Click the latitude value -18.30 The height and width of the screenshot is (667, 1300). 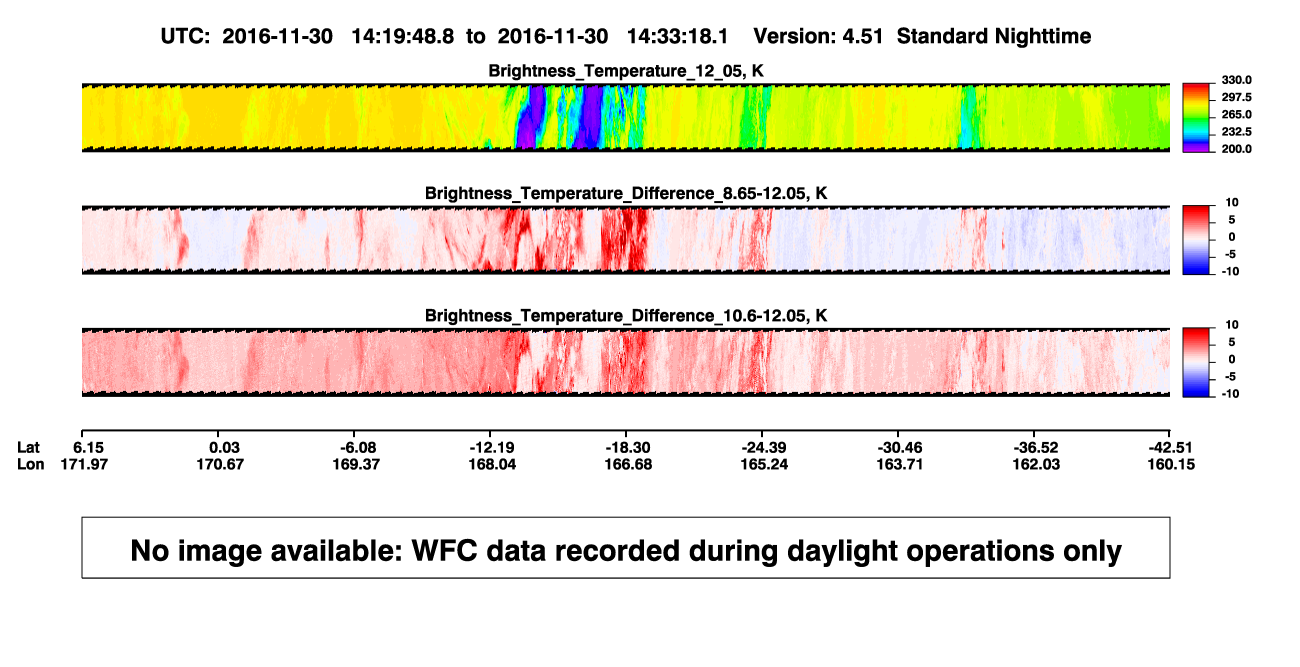point(628,447)
